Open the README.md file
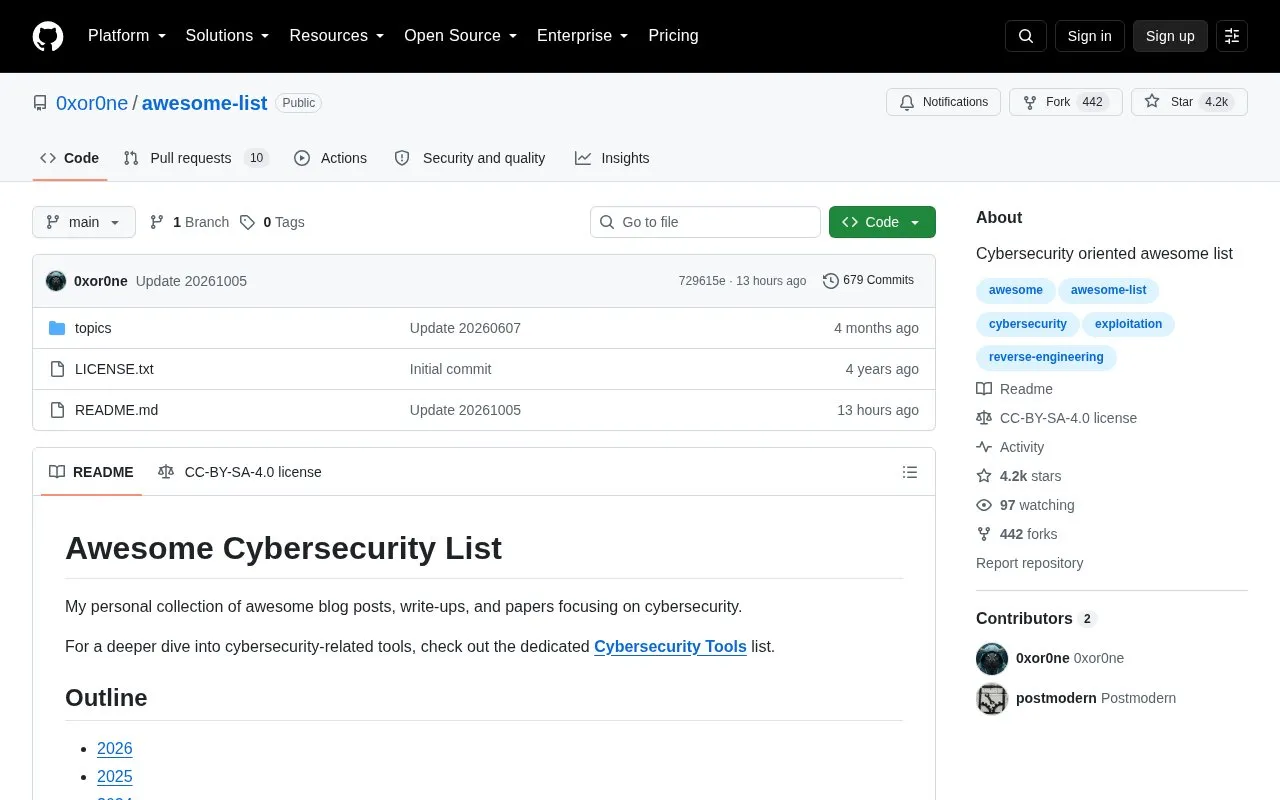Viewport: 1280px width, 800px height. (x=116, y=410)
